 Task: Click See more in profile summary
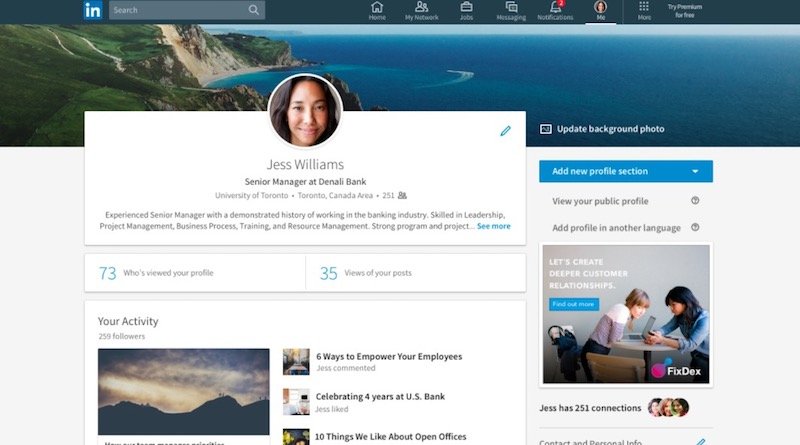click(493, 226)
